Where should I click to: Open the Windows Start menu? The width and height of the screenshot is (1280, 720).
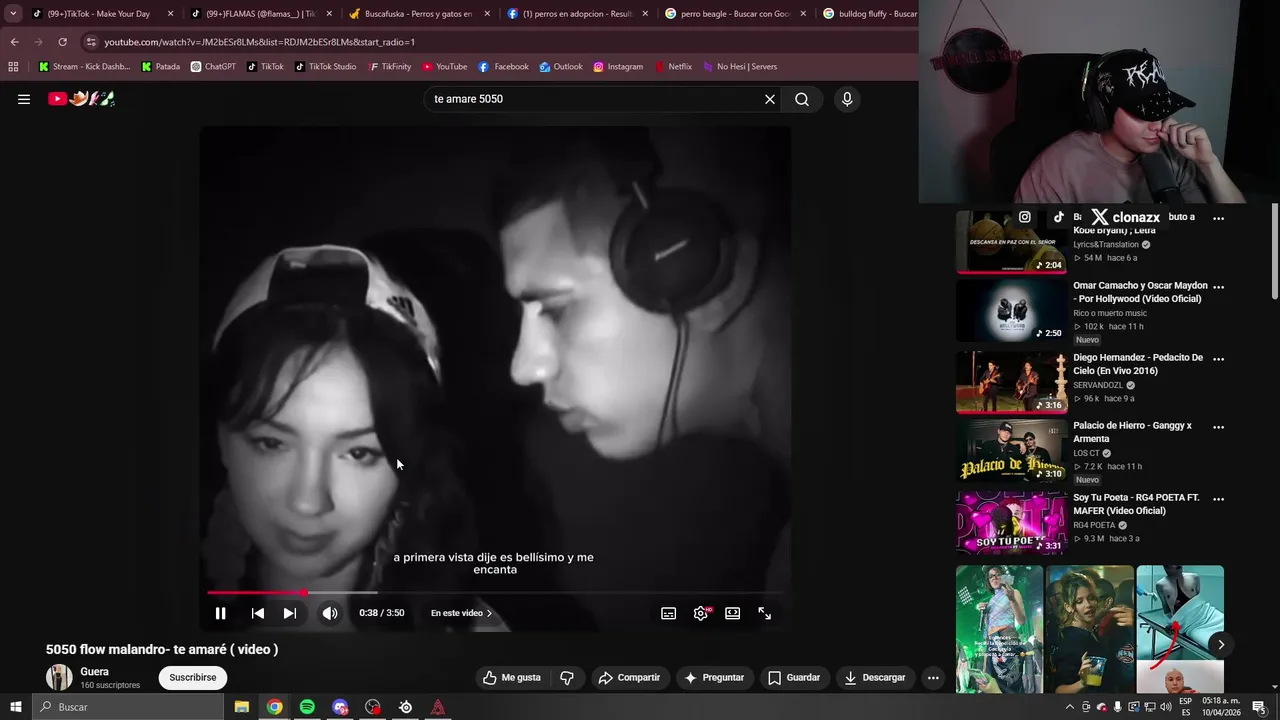(x=15, y=707)
